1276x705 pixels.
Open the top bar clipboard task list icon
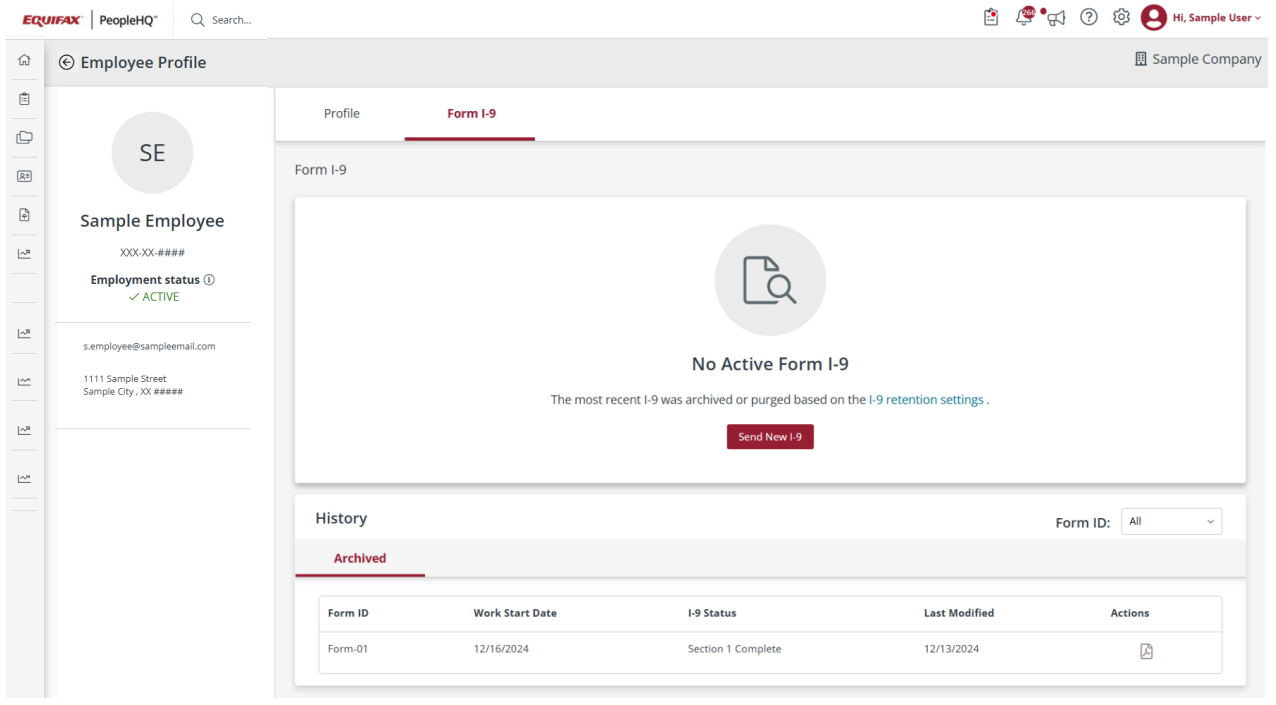991,17
